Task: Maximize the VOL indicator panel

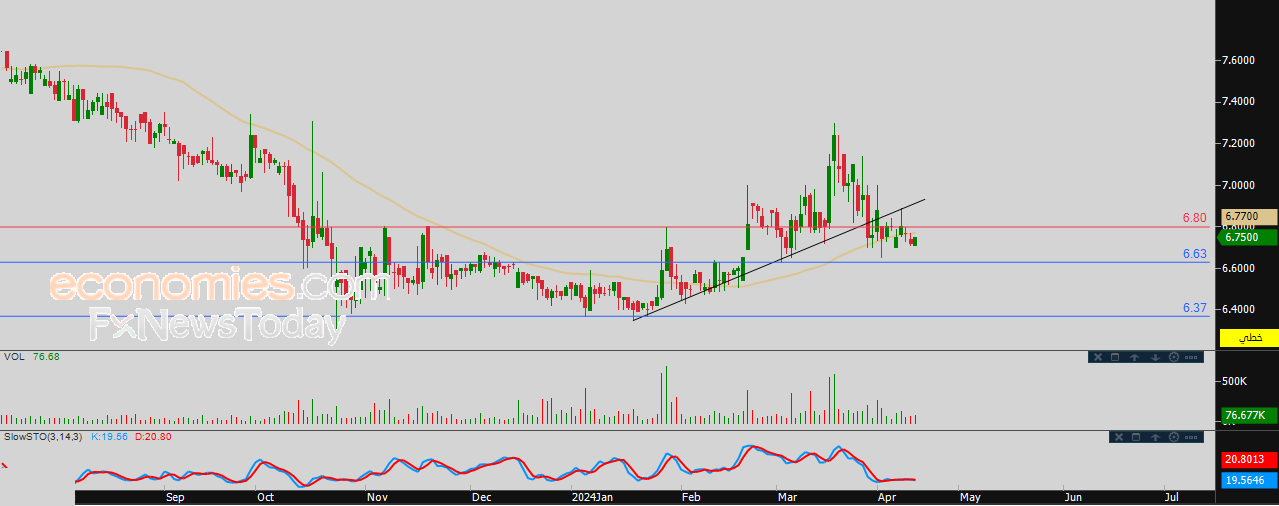Action: coord(1115,357)
